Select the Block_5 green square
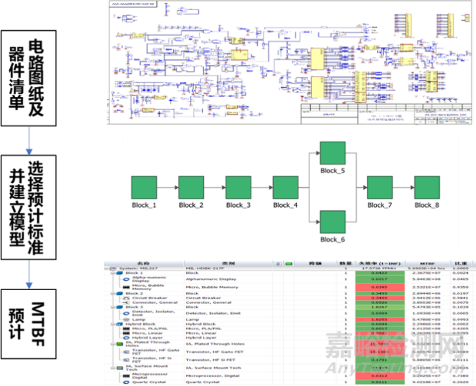 (x=333, y=153)
